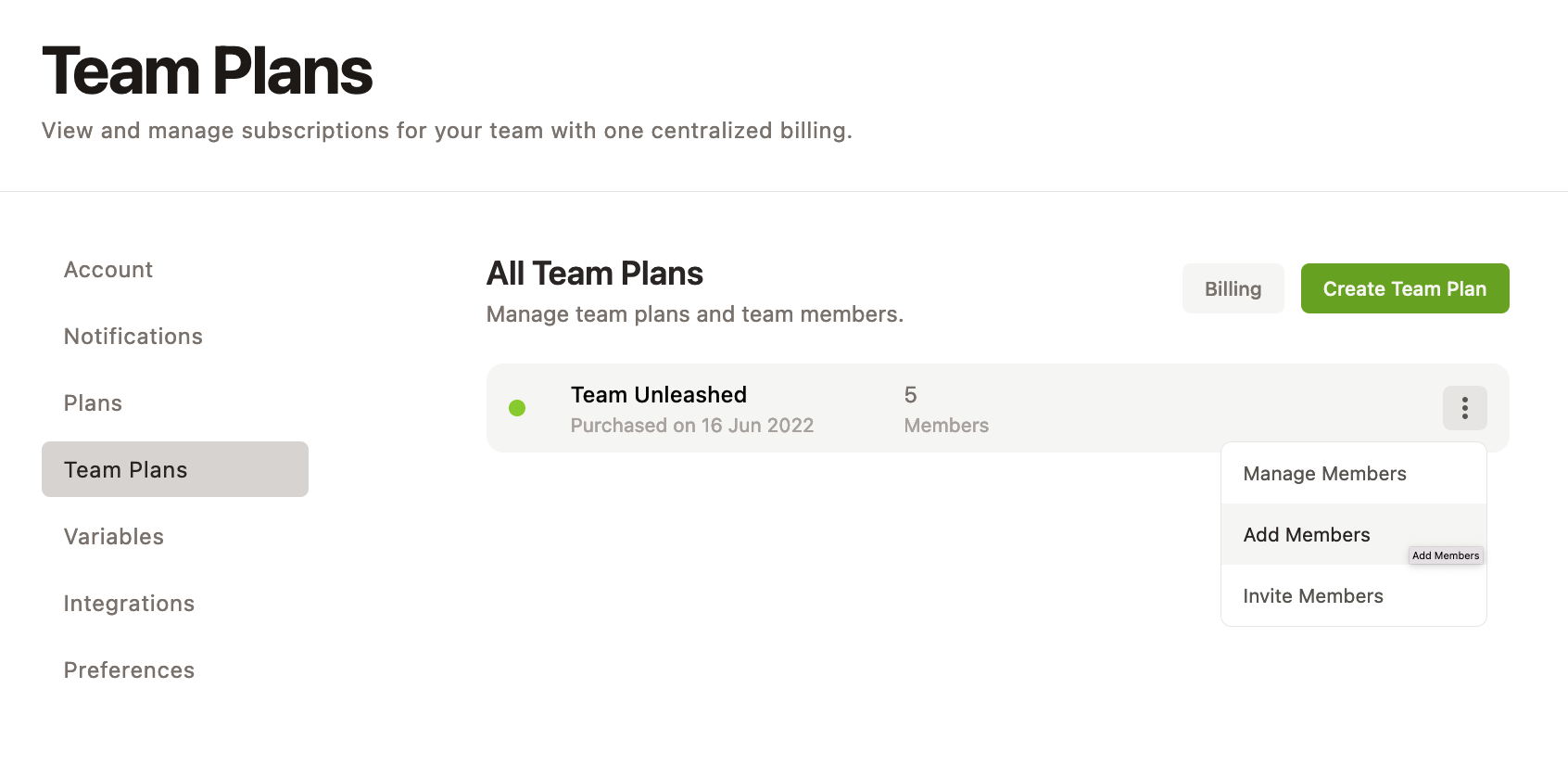1568x778 pixels.
Task: Choose Invite Members from the menu
Action: [1313, 595]
